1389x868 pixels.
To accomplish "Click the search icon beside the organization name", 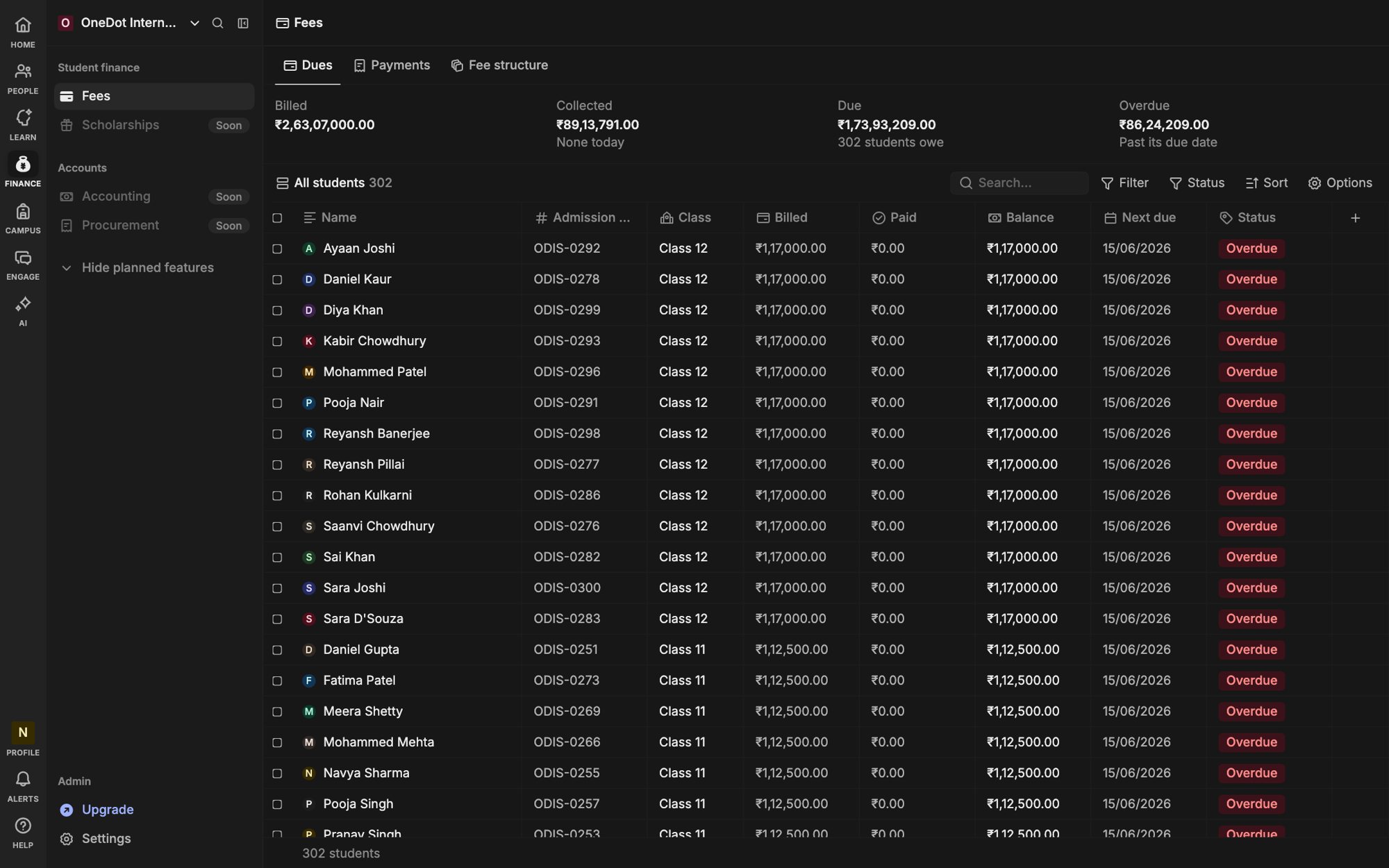I will 217,23.
